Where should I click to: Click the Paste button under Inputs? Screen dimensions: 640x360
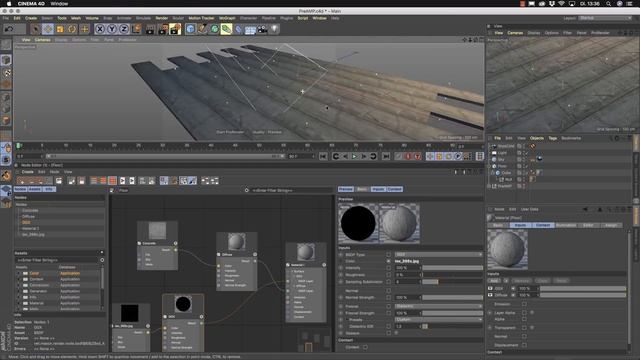562,281
